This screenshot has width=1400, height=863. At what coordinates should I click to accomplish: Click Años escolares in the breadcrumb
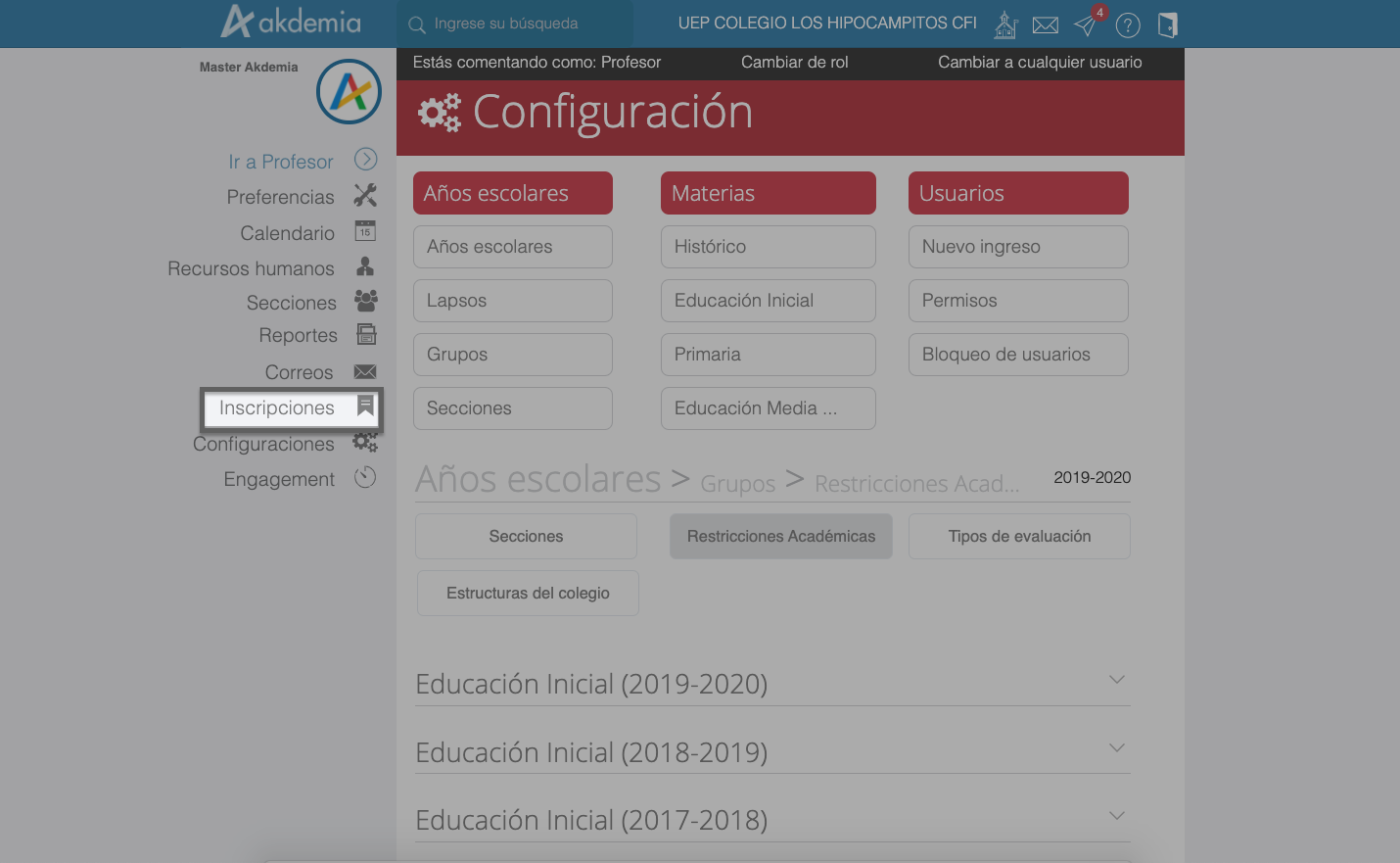537,479
